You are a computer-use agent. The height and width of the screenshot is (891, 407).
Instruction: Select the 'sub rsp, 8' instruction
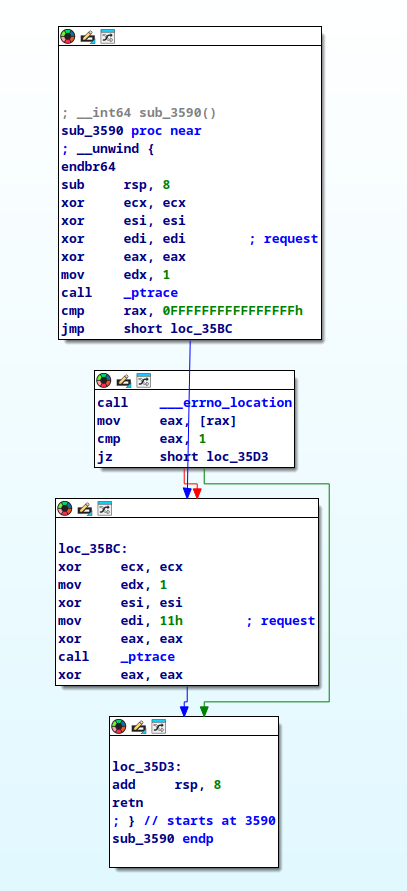click(x=116, y=185)
